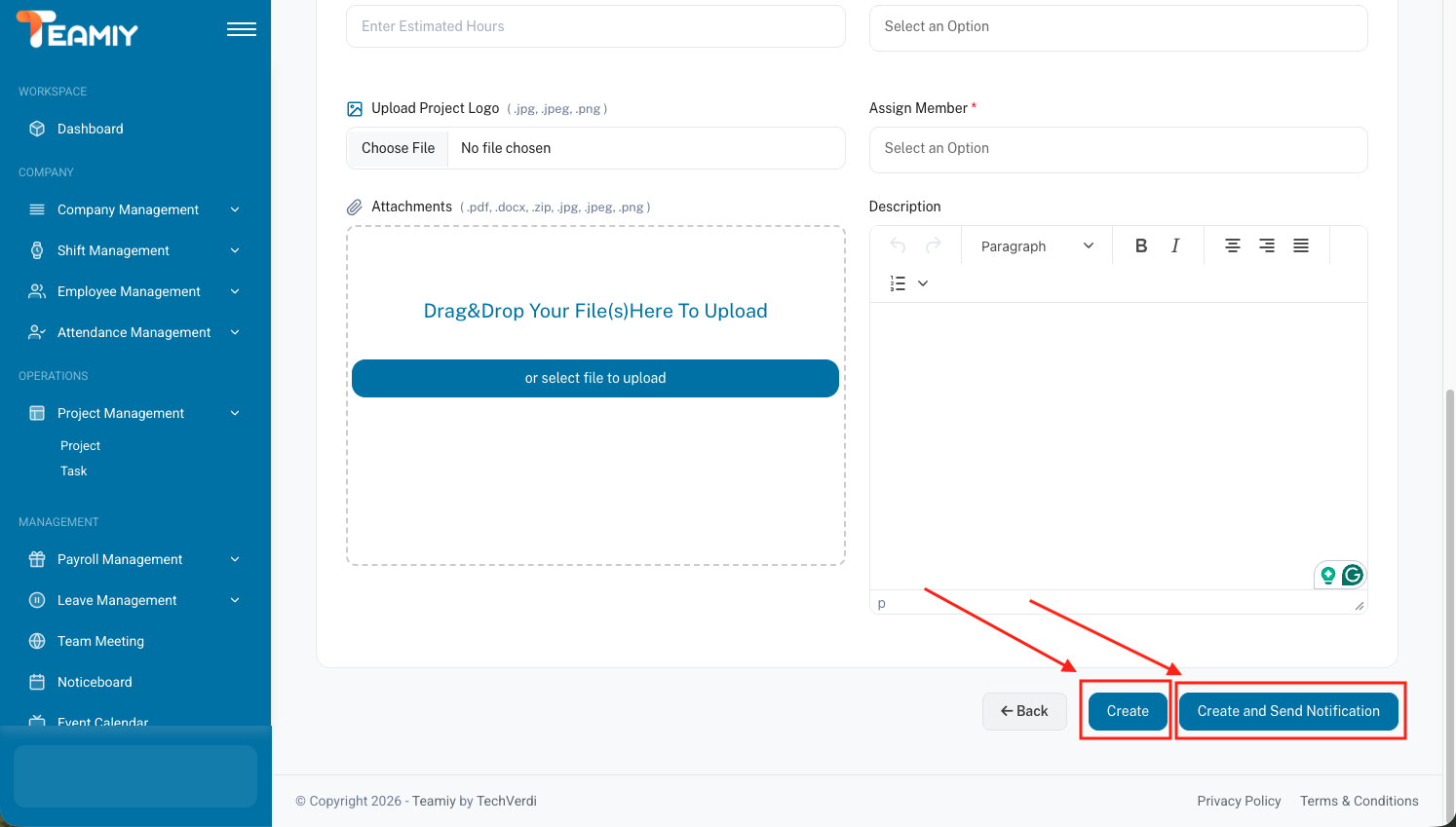Screen dimensions: 1456x827
Task: Click the Enter Estimated Hours field
Action: 594,26
